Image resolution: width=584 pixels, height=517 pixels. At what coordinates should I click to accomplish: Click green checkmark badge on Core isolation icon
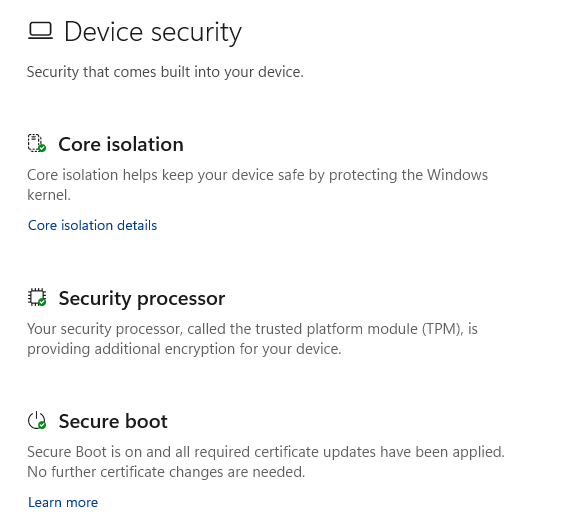[x=42, y=148]
